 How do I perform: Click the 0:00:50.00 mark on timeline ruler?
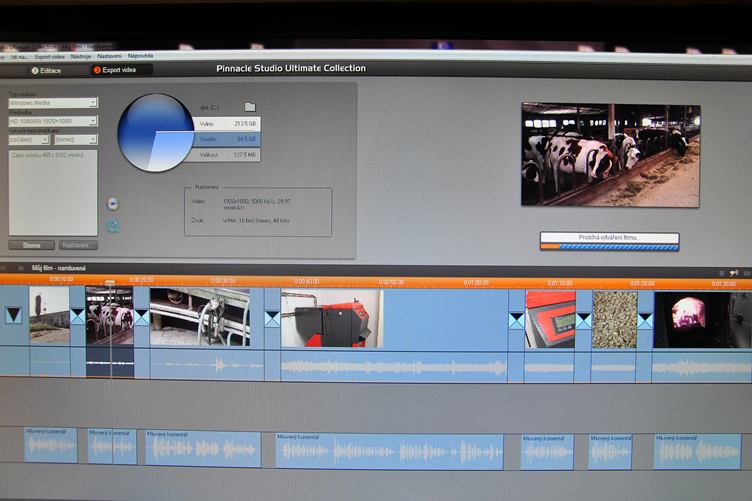[391, 282]
